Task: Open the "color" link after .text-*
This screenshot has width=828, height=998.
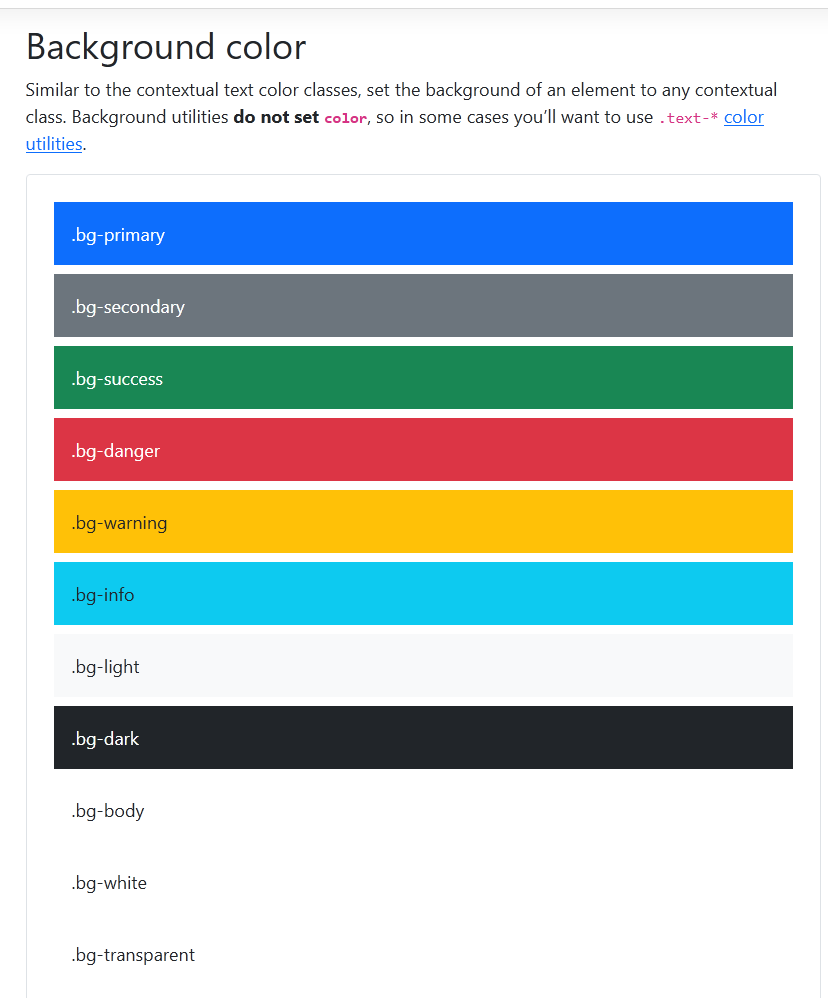Action: 743,117
